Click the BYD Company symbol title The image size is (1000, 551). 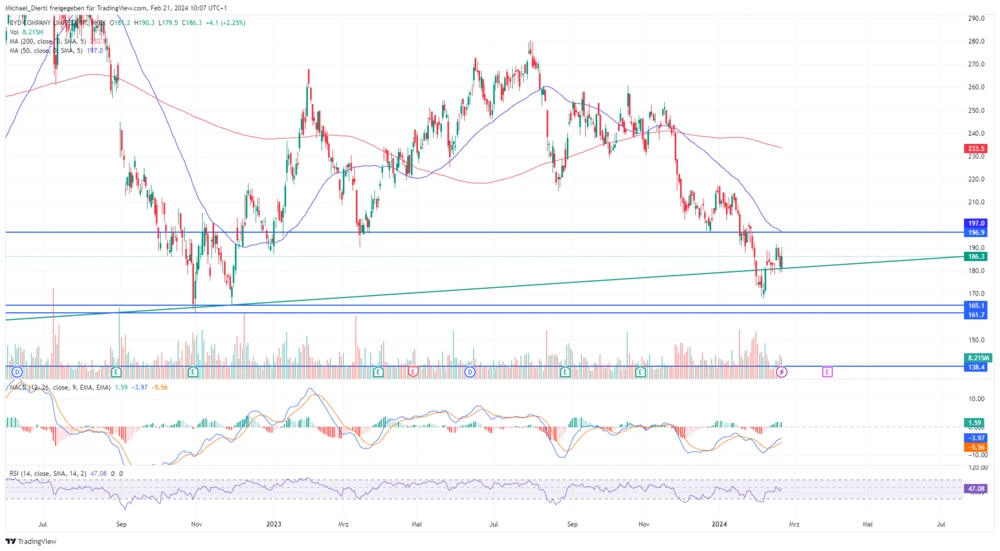tap(45, 19)
